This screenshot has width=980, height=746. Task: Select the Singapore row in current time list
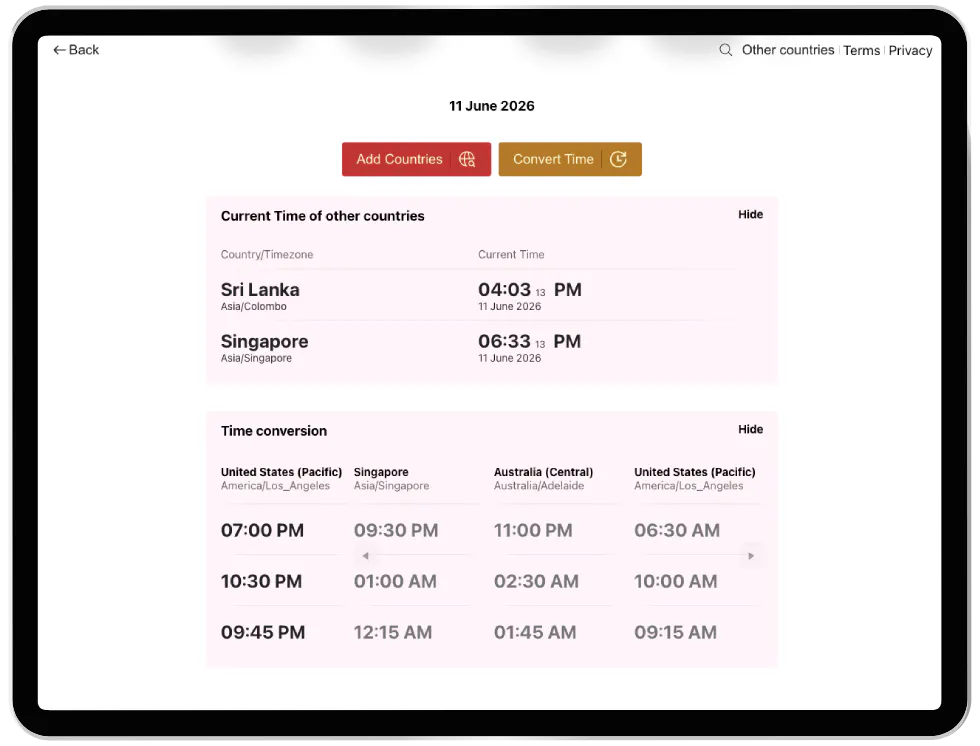pos(491,348)
